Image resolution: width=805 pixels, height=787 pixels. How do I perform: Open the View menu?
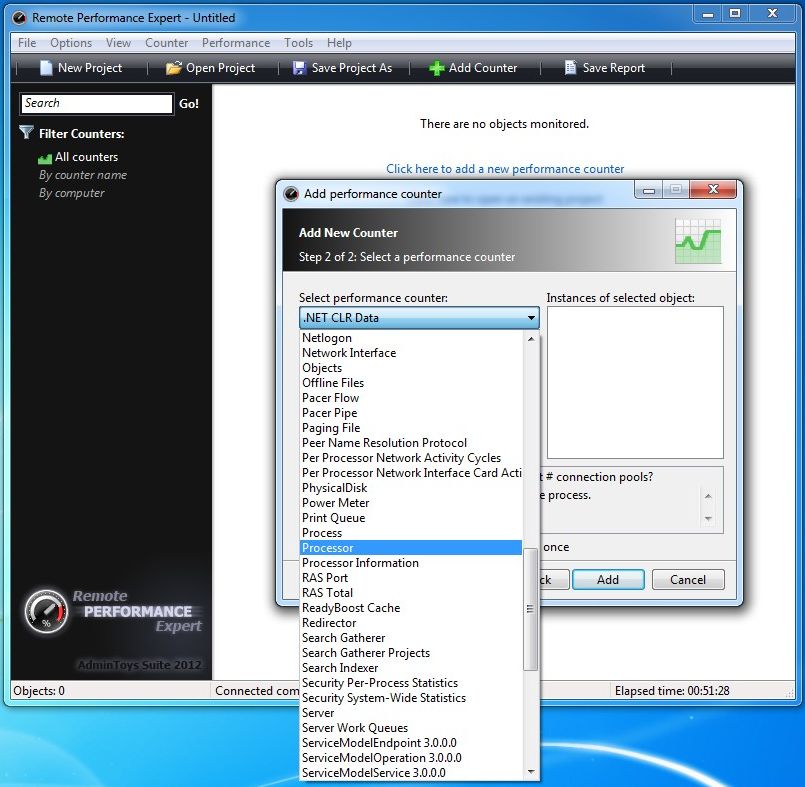point(118,43)
